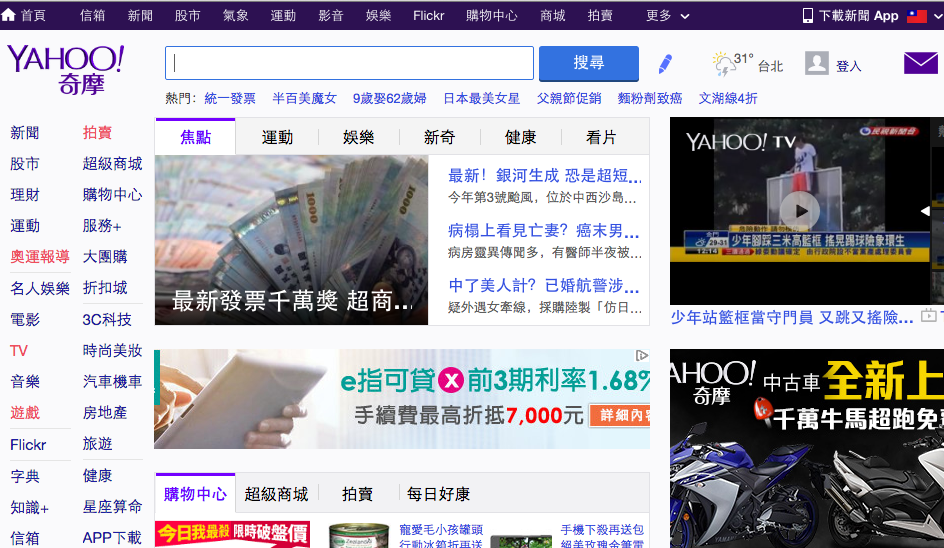This screenshot has height=548, width=944.
Task: Click the white arrow on video side
Action: pyautogui.click(x=925, y=211)
